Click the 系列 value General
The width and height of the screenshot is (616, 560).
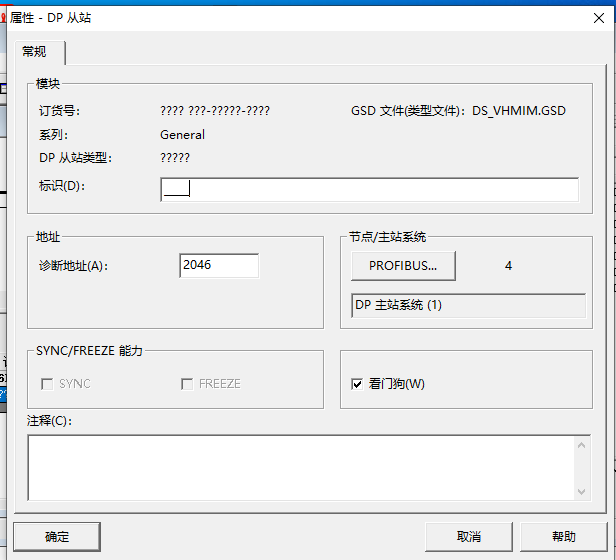(x=182, y=135)
